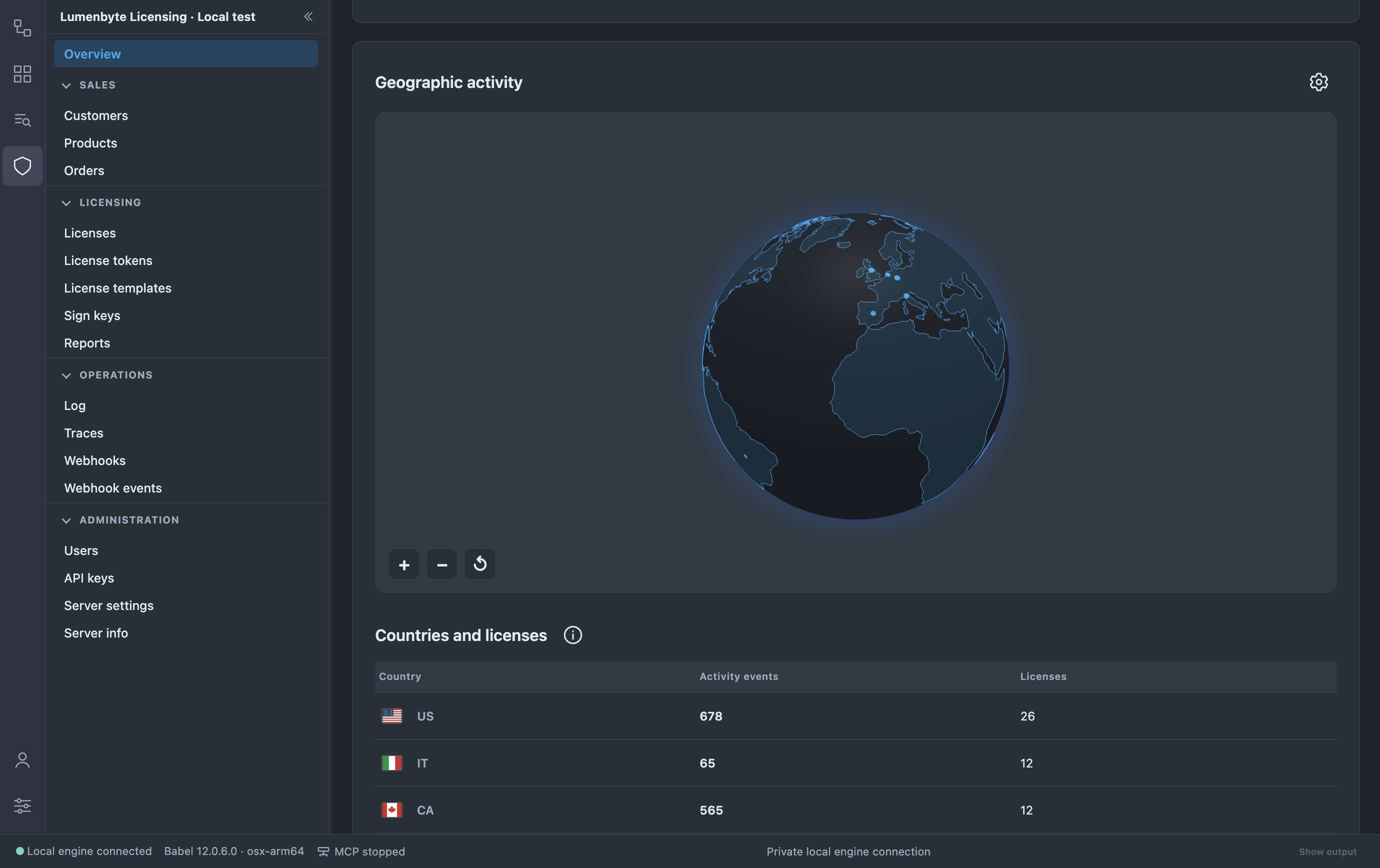Open the sliders preferences icon in the rail
The width and height of the screenshot is (1380, 868).
click(x=22, y=805)
